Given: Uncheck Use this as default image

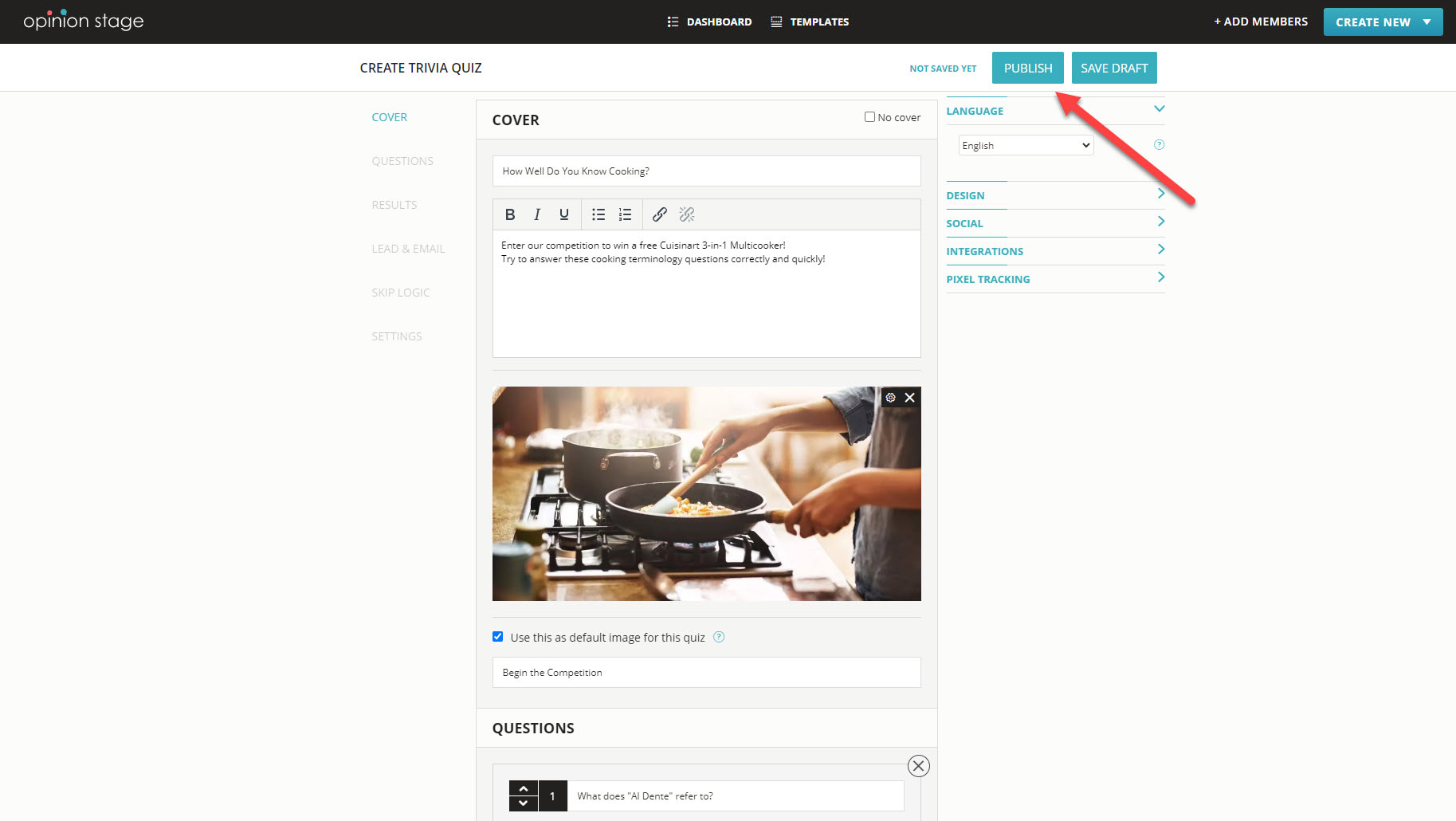Looking at the screenshot, I should point(498,637).
